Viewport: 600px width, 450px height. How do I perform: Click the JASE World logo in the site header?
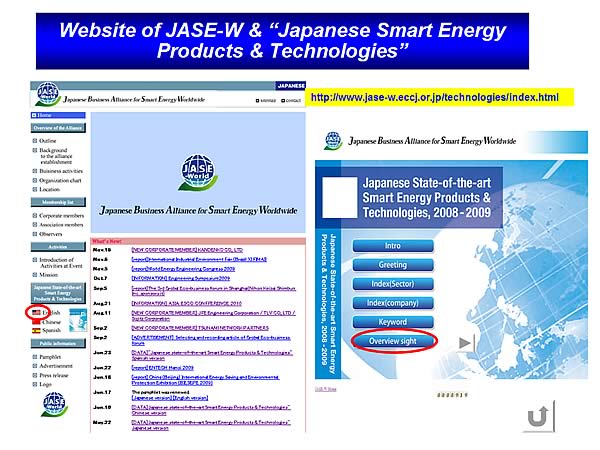tap(47, 94)
